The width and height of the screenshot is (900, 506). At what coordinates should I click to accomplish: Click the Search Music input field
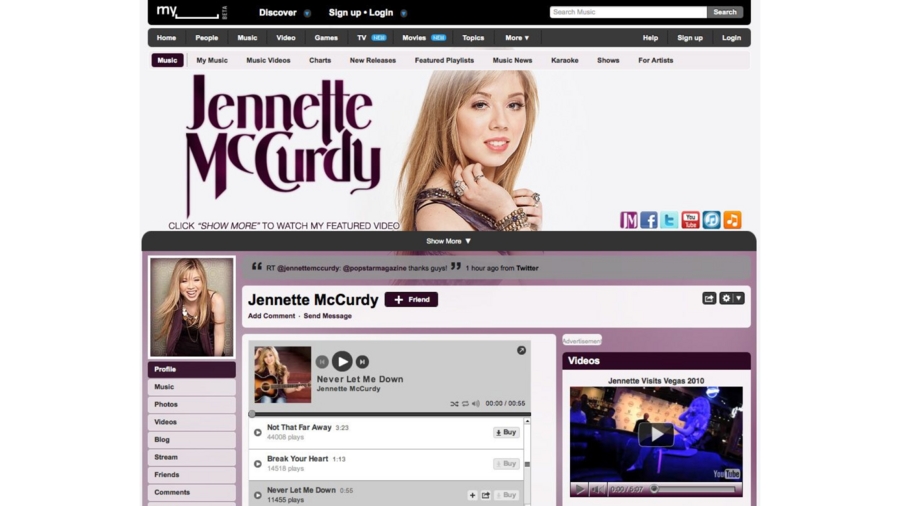628,12
